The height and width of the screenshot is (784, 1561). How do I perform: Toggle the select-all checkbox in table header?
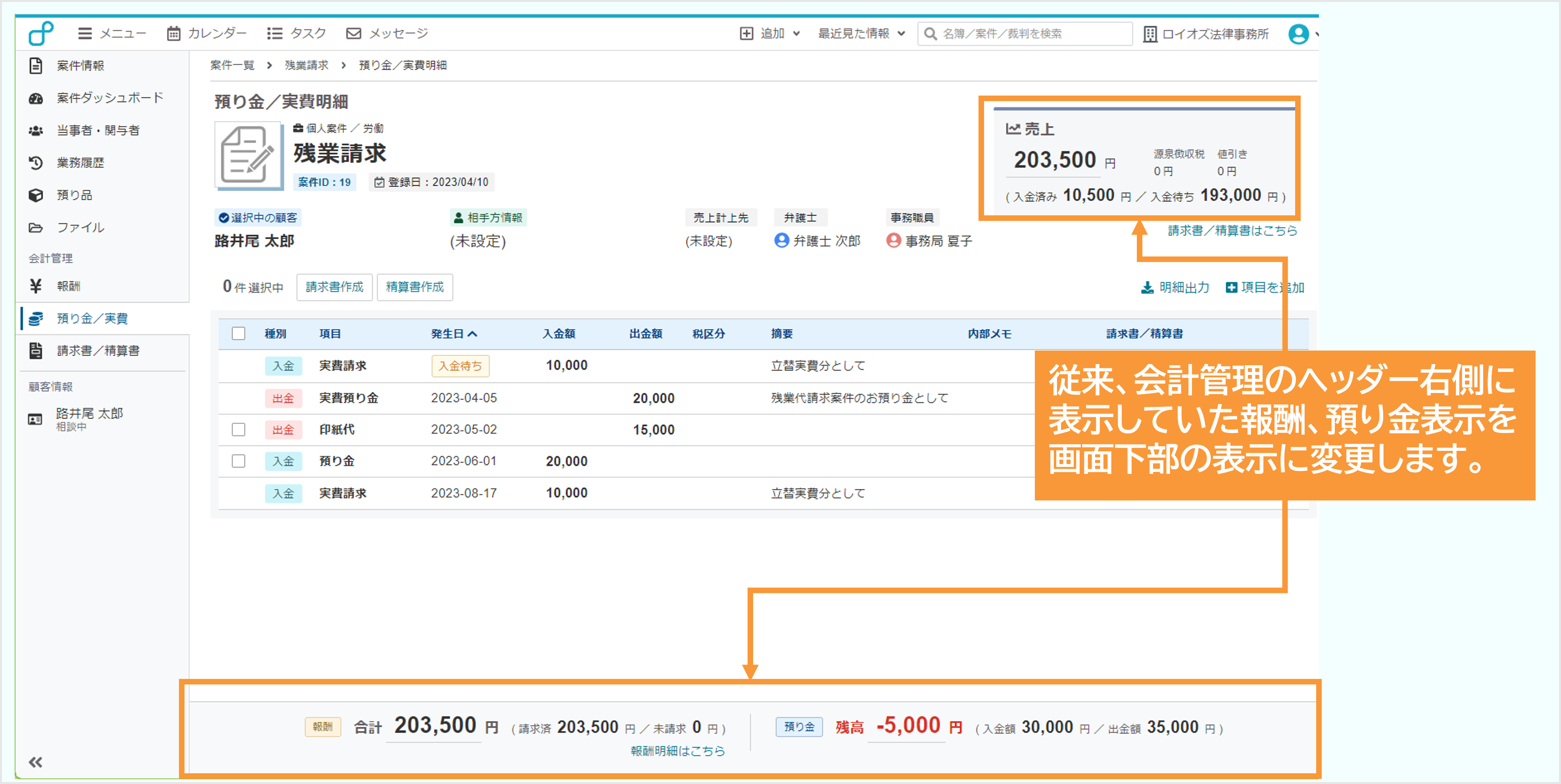point(239,334)
